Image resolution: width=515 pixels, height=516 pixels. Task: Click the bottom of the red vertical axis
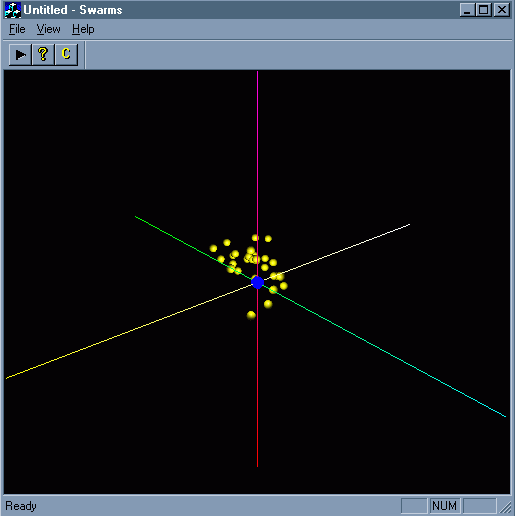(x=257, y=464)
